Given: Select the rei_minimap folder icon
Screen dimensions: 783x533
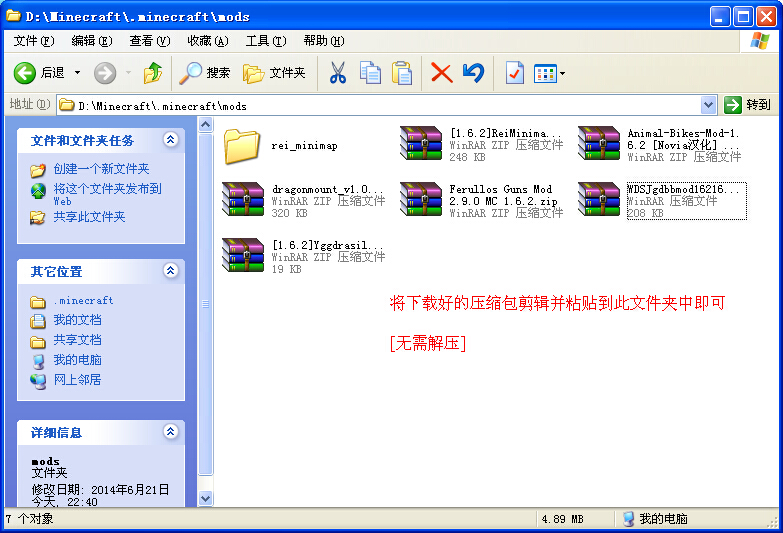Looking at the screenshot, I should [242, 146].
